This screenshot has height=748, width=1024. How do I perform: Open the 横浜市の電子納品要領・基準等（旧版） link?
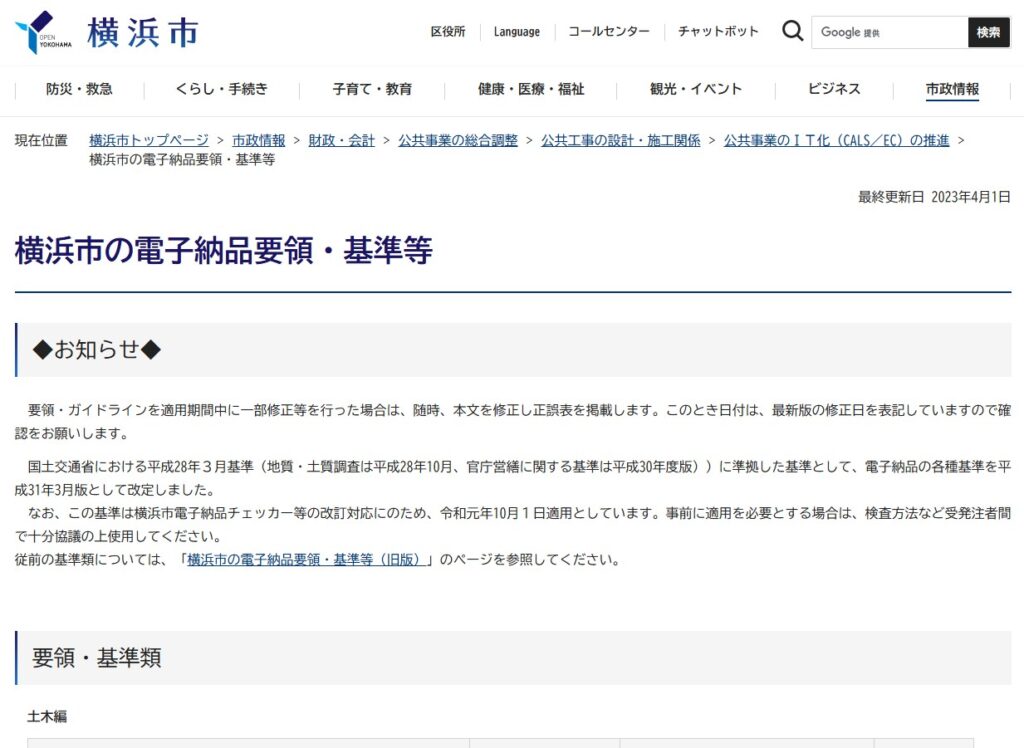[x=309, y=560]
